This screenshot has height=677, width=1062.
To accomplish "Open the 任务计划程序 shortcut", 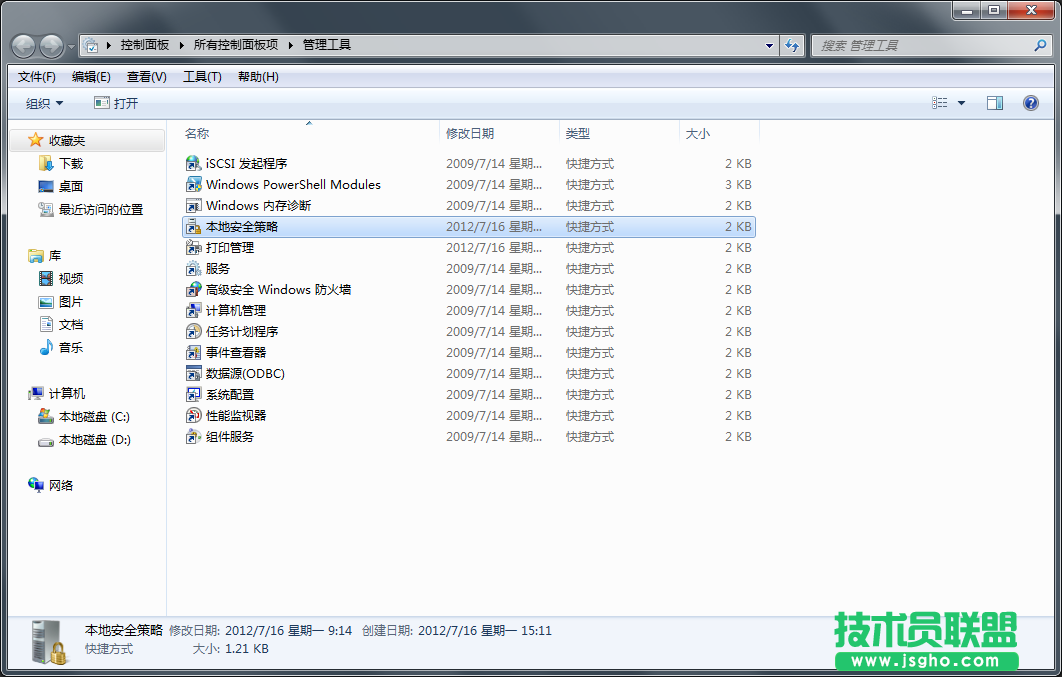I will click(238, 331).
